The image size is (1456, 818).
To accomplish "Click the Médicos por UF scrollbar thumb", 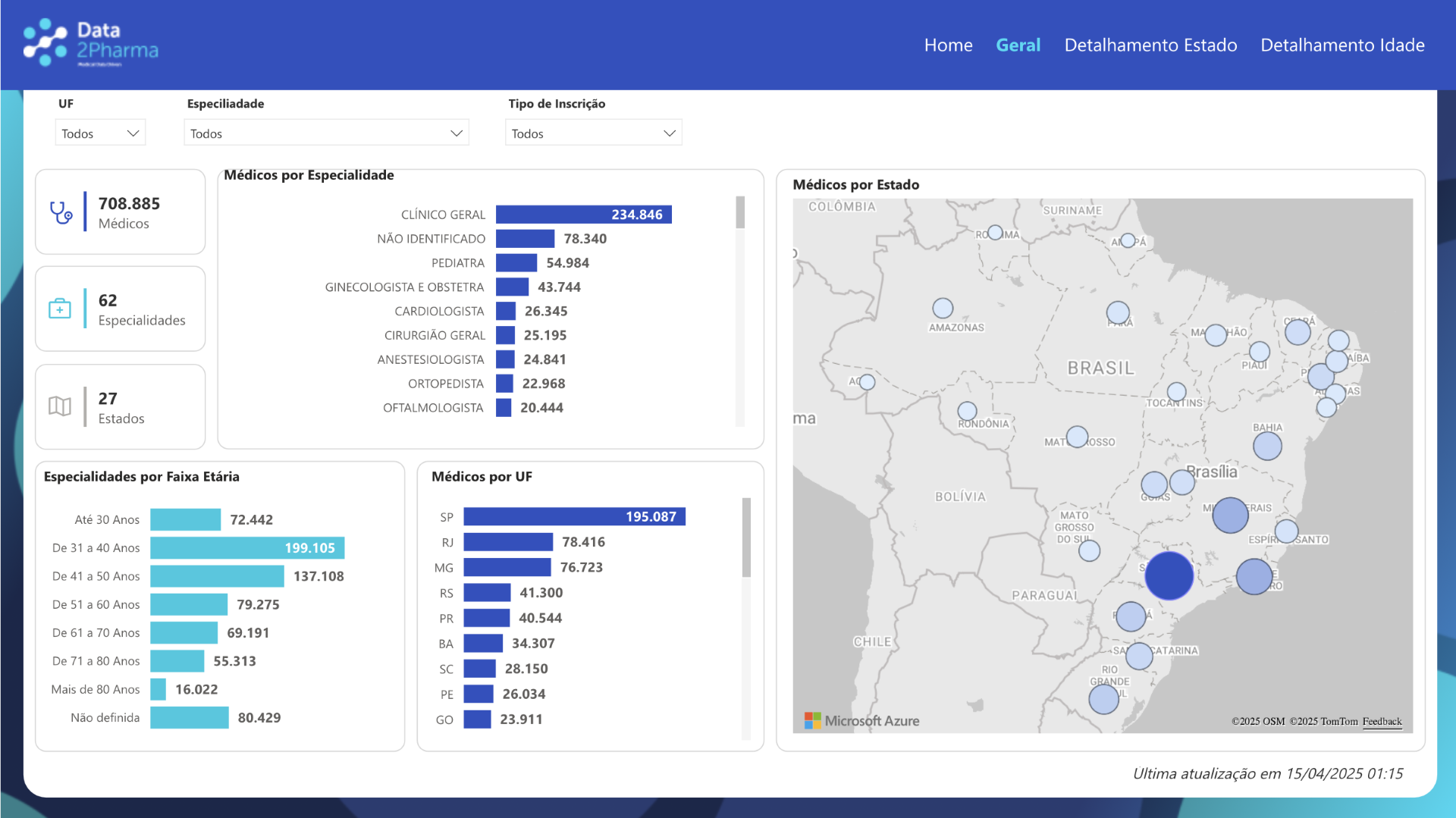I will click(746, 537).
